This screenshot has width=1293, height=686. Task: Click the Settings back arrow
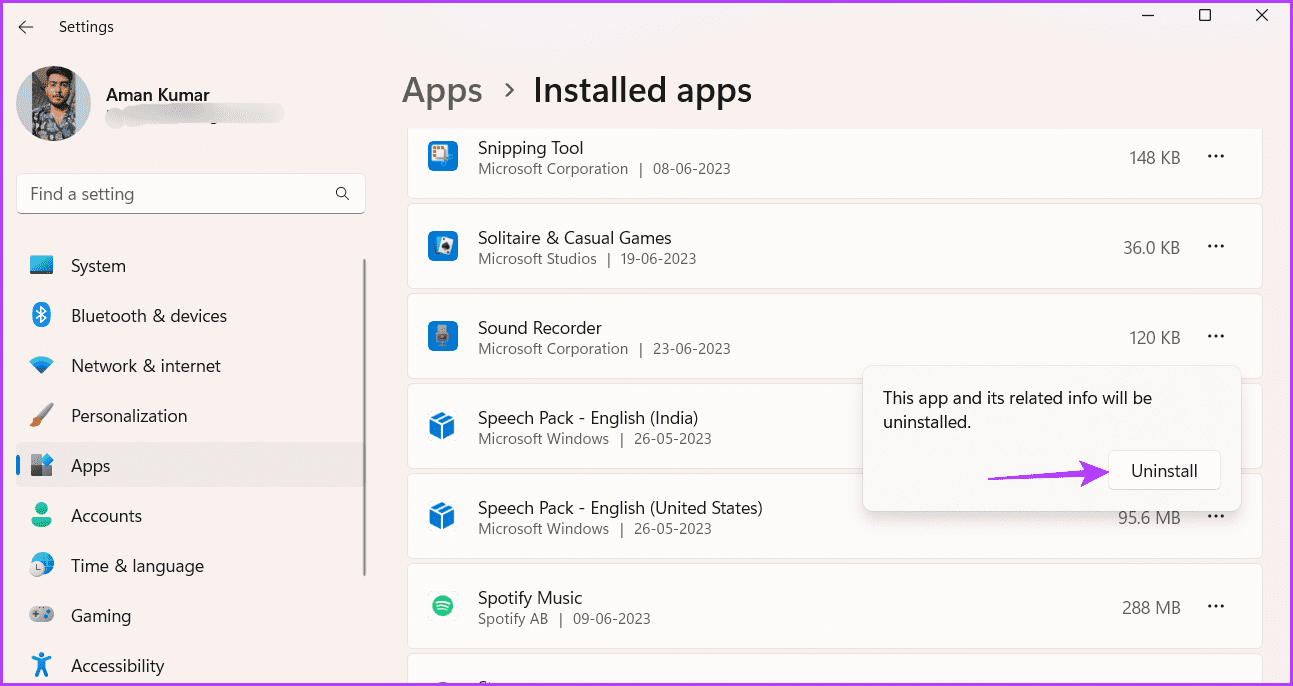click(x=26, y=27)
